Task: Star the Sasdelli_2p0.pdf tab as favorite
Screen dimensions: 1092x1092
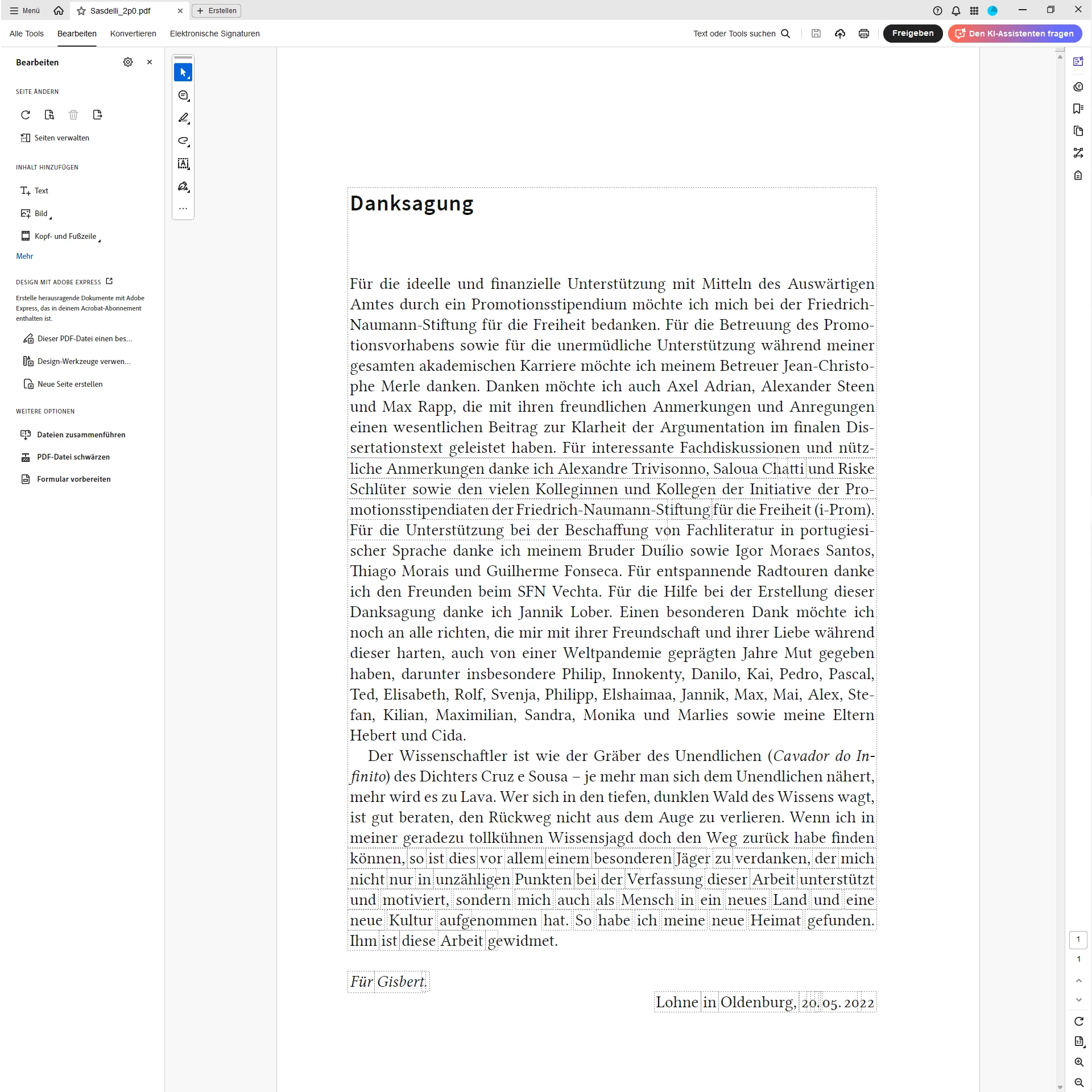Action: click(81, 11)
